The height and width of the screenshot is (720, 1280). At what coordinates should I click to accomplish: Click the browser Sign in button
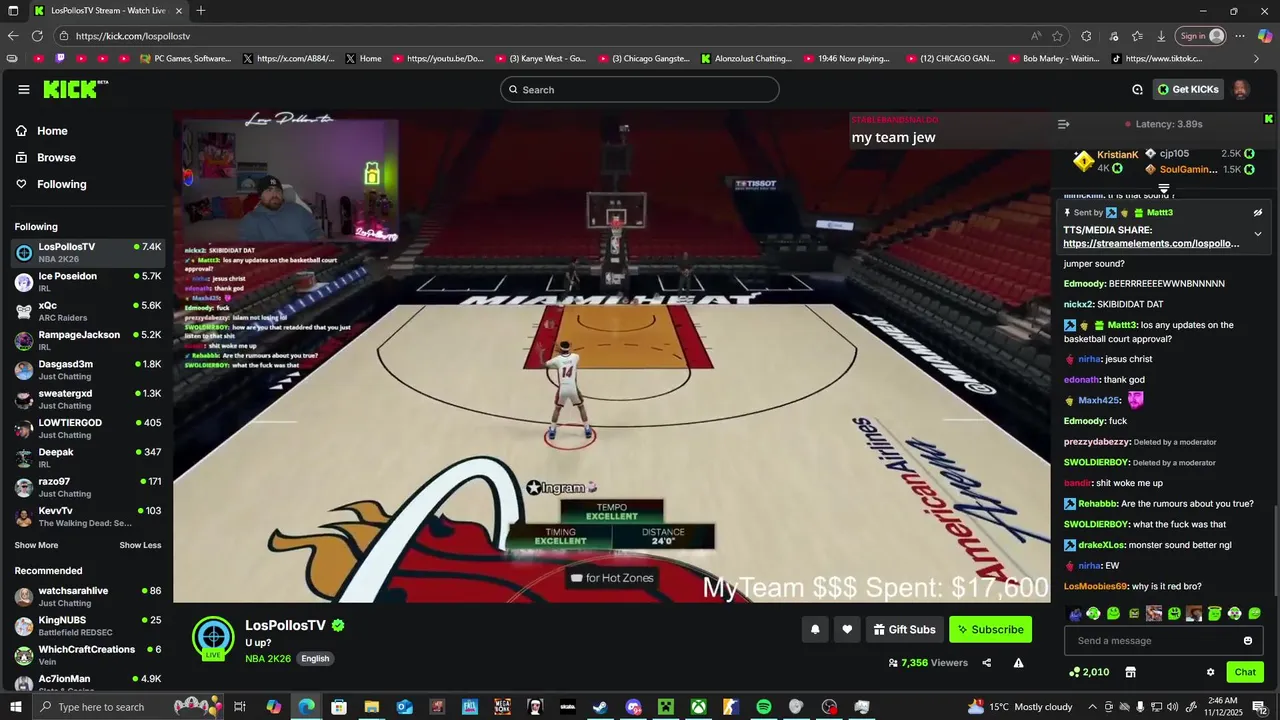pos(1200,36)
